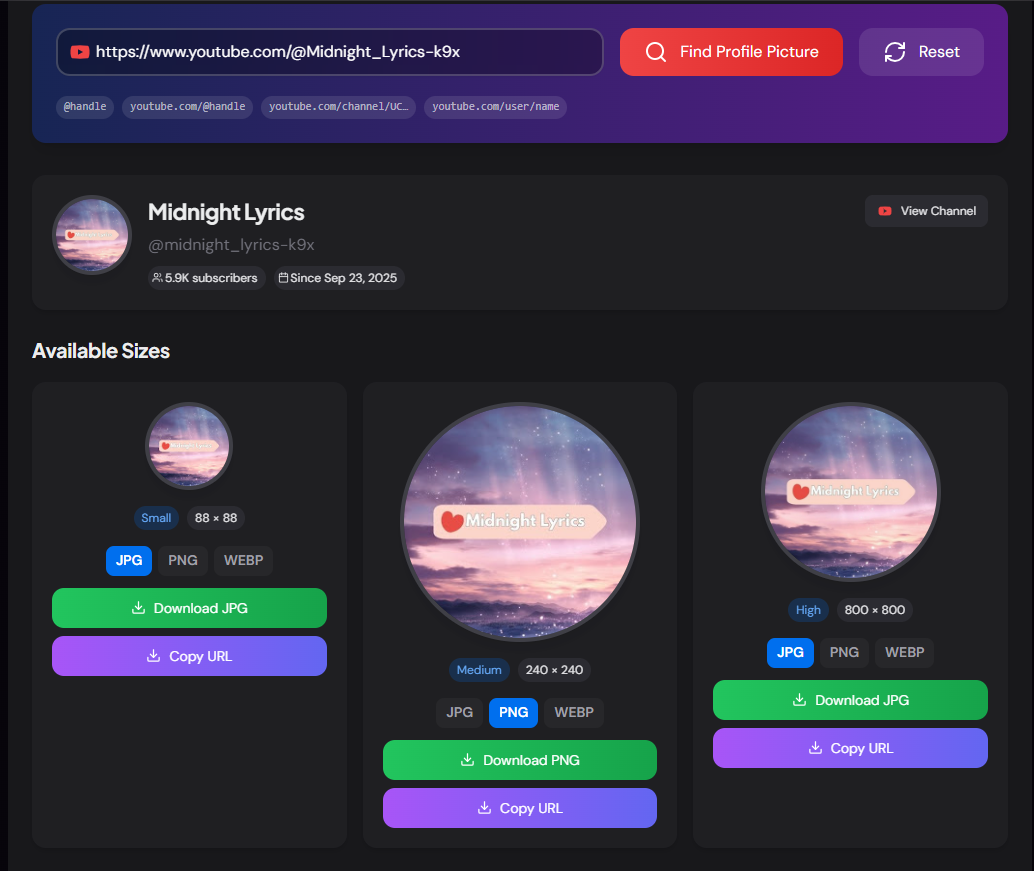Copy URL of the High image
Screen dimensions: 1034x871
tap(850, 748)
